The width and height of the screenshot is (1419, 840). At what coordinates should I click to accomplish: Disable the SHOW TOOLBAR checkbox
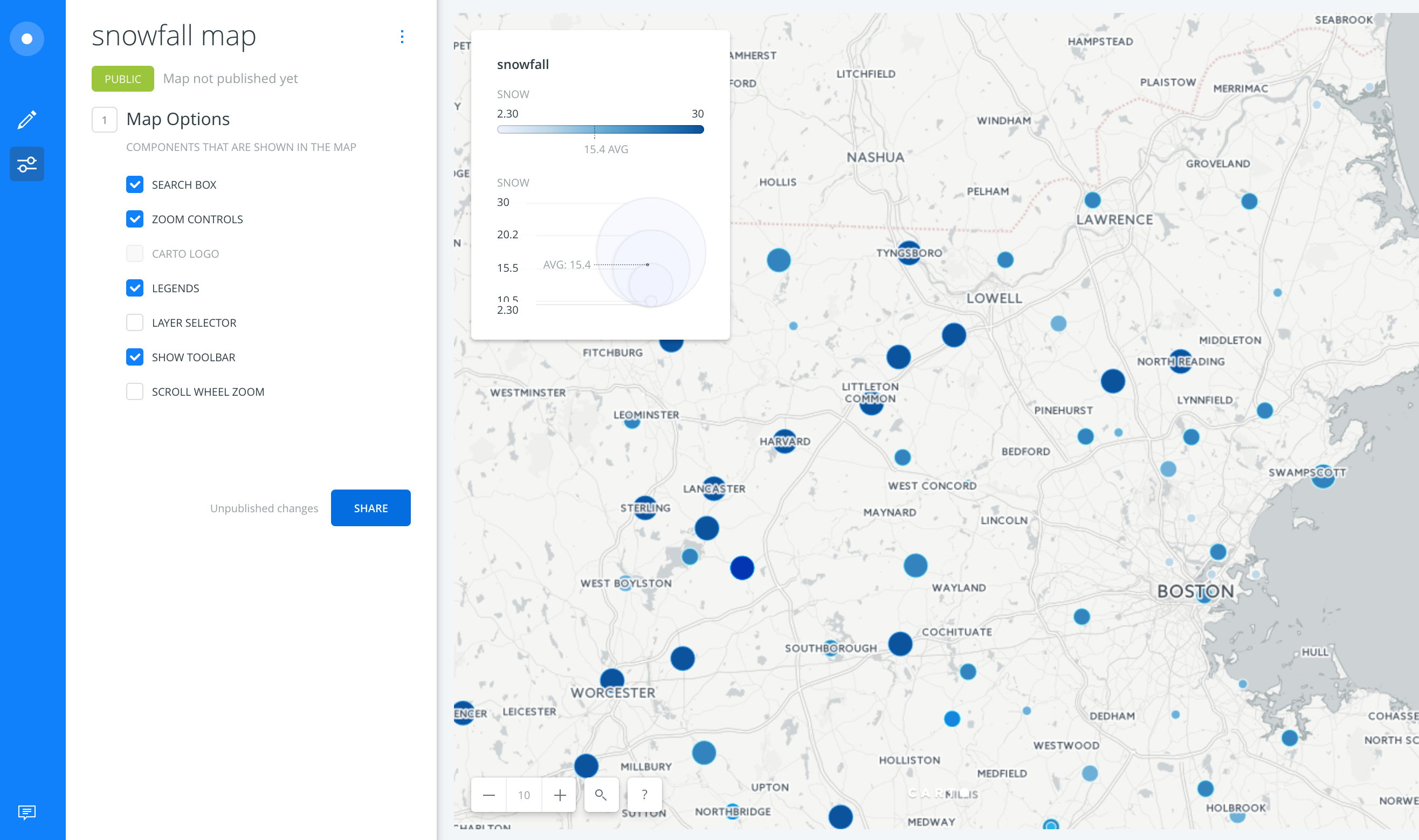(x=135, y=357)
